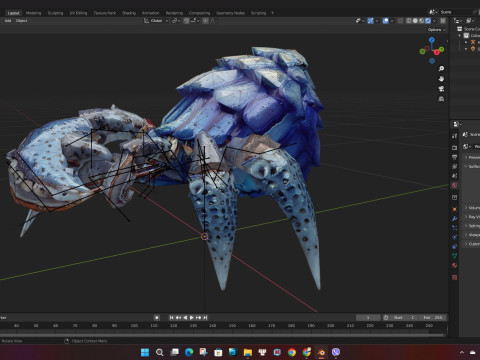Expand the Ray Visibility panel
The width and height of the screenshot is (480, 360).
pos(473,217)
